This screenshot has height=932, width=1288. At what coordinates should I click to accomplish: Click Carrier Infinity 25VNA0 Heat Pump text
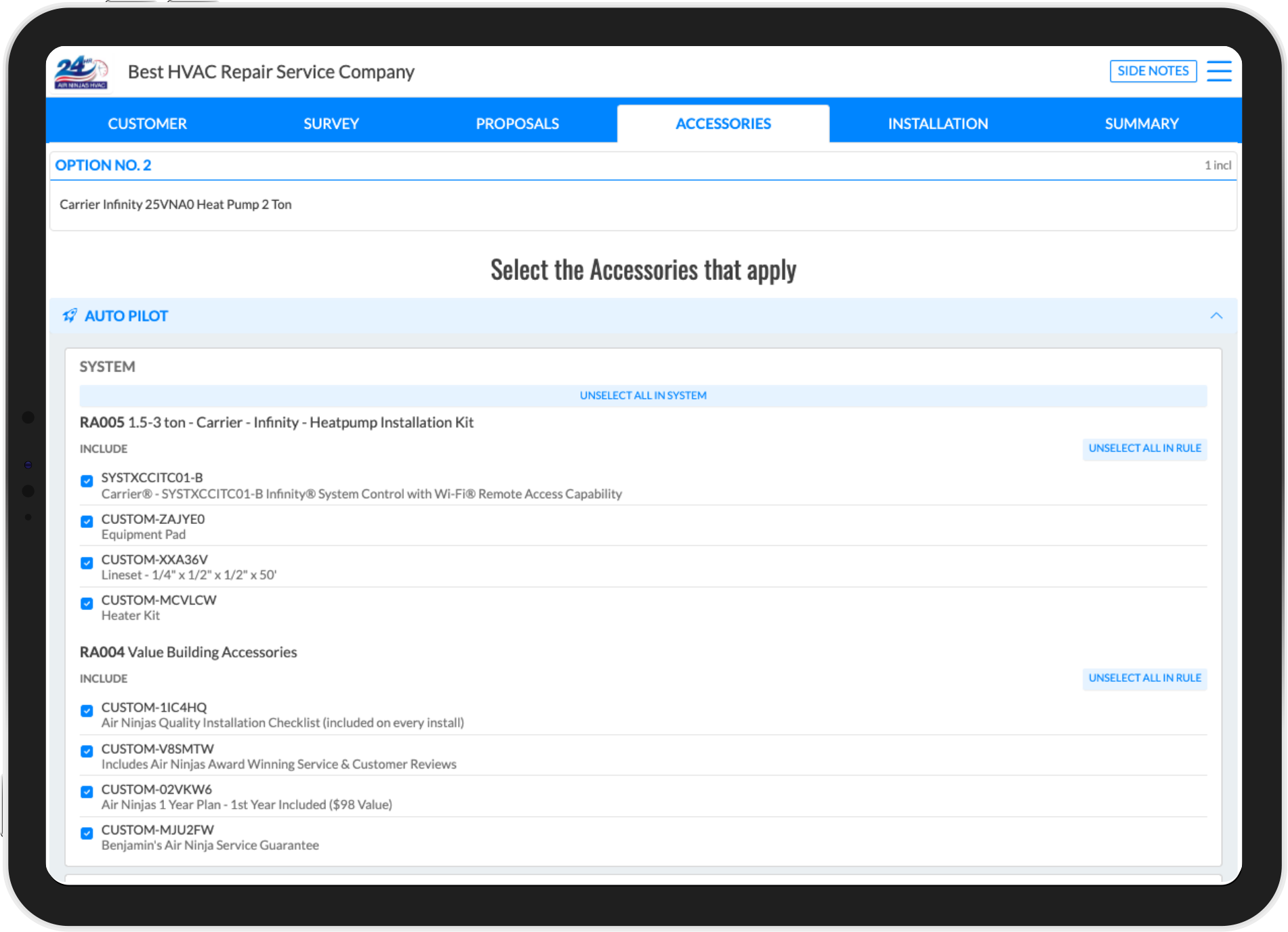175,205
